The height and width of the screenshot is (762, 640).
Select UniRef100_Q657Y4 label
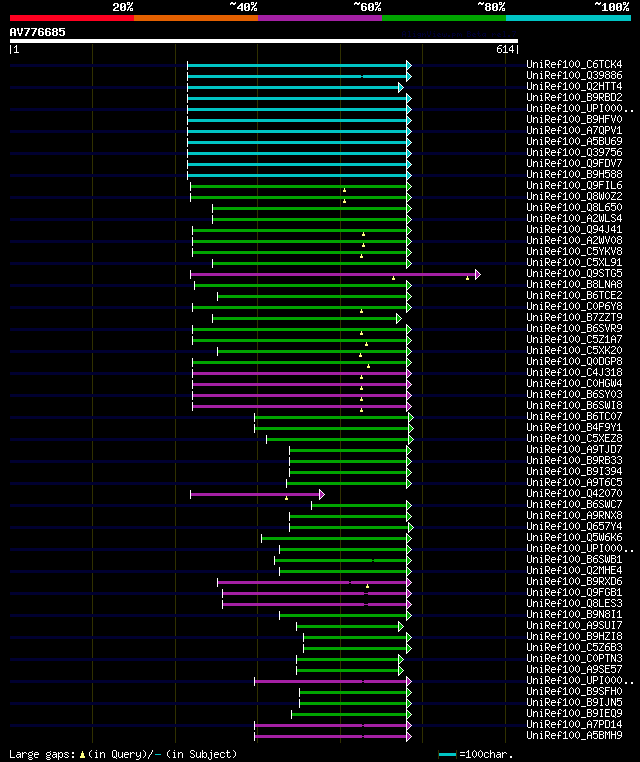click(x=574, y=526)
